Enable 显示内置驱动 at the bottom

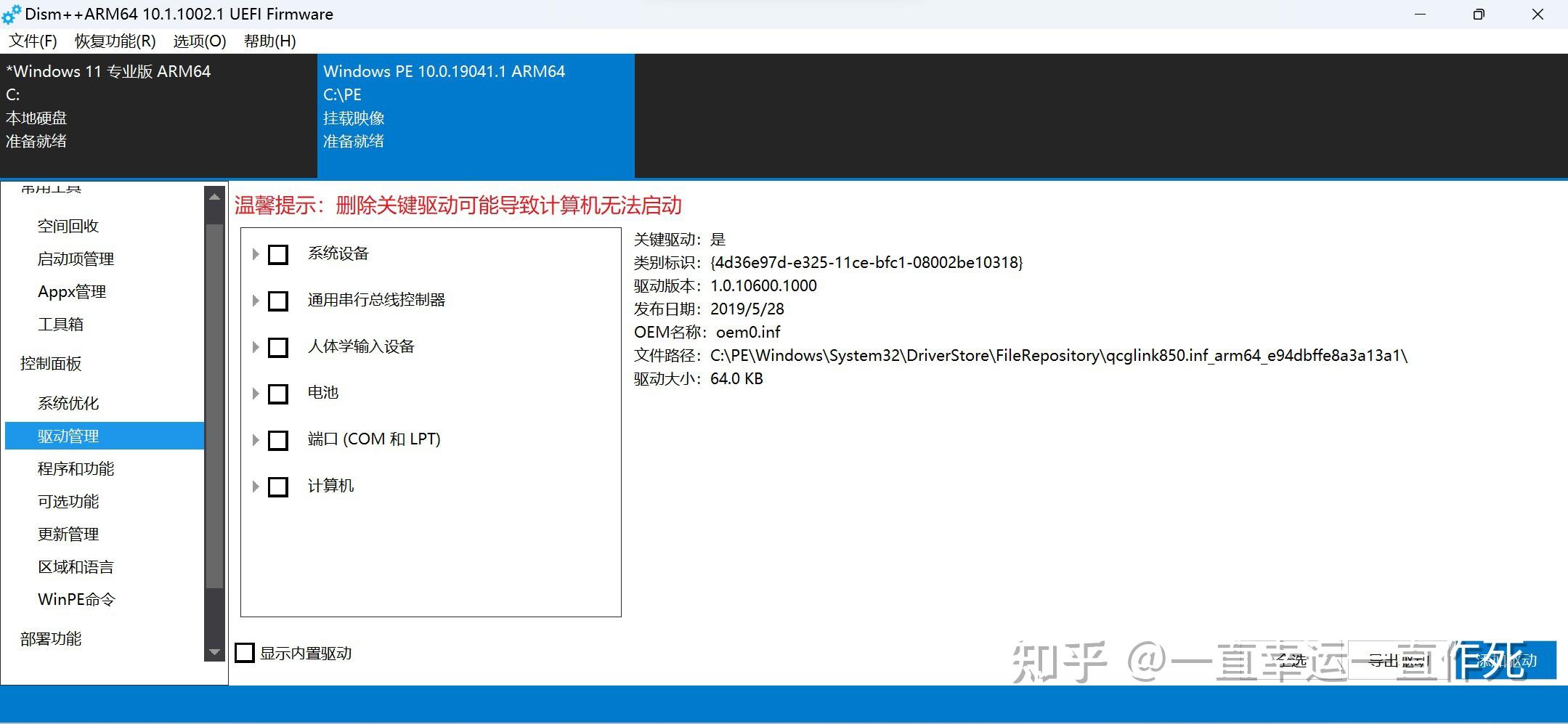(245, 653)
